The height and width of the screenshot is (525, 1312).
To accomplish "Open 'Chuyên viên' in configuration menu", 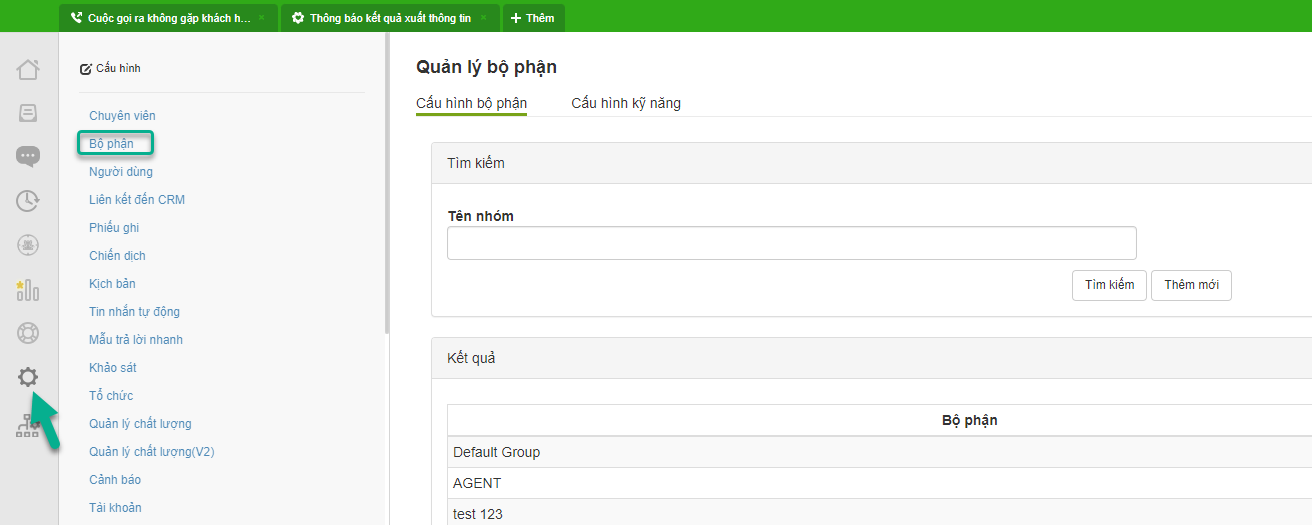I will (x=122, y=116).
